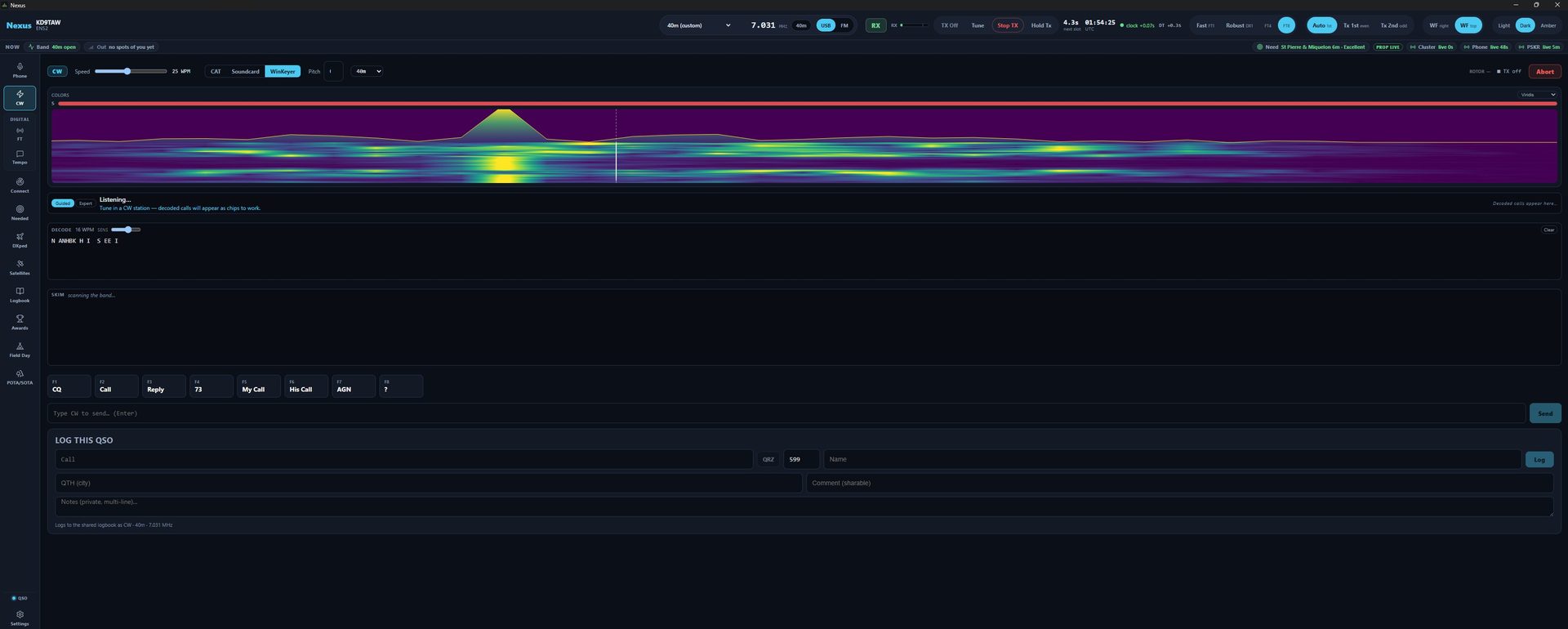This screenshot has width=1568, height=629.
Task: Switch to USB mode
Action: point(826,25)
